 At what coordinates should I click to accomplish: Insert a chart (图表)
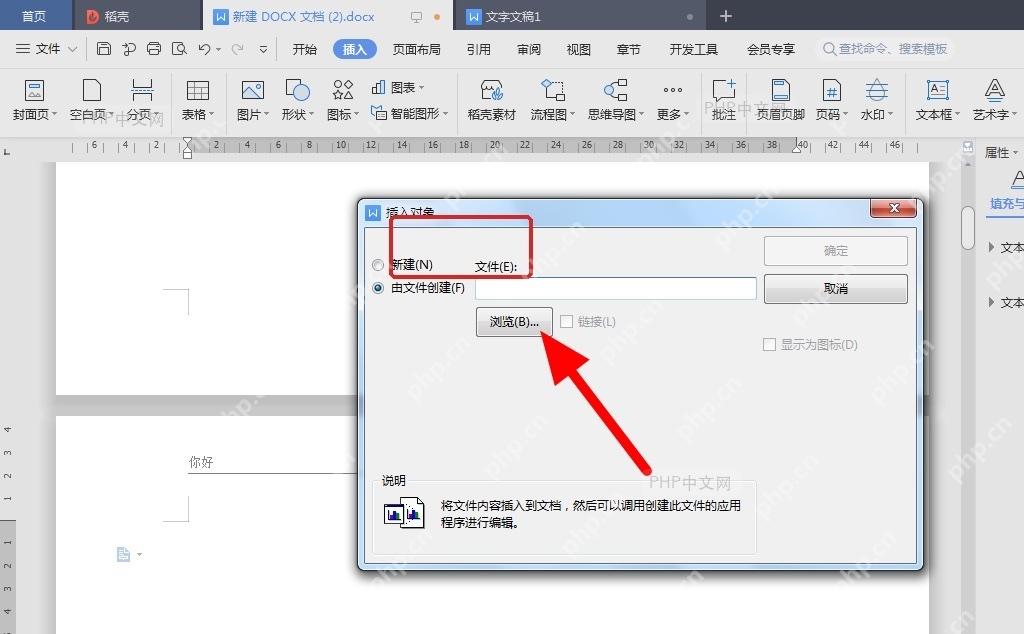point(398,87)
